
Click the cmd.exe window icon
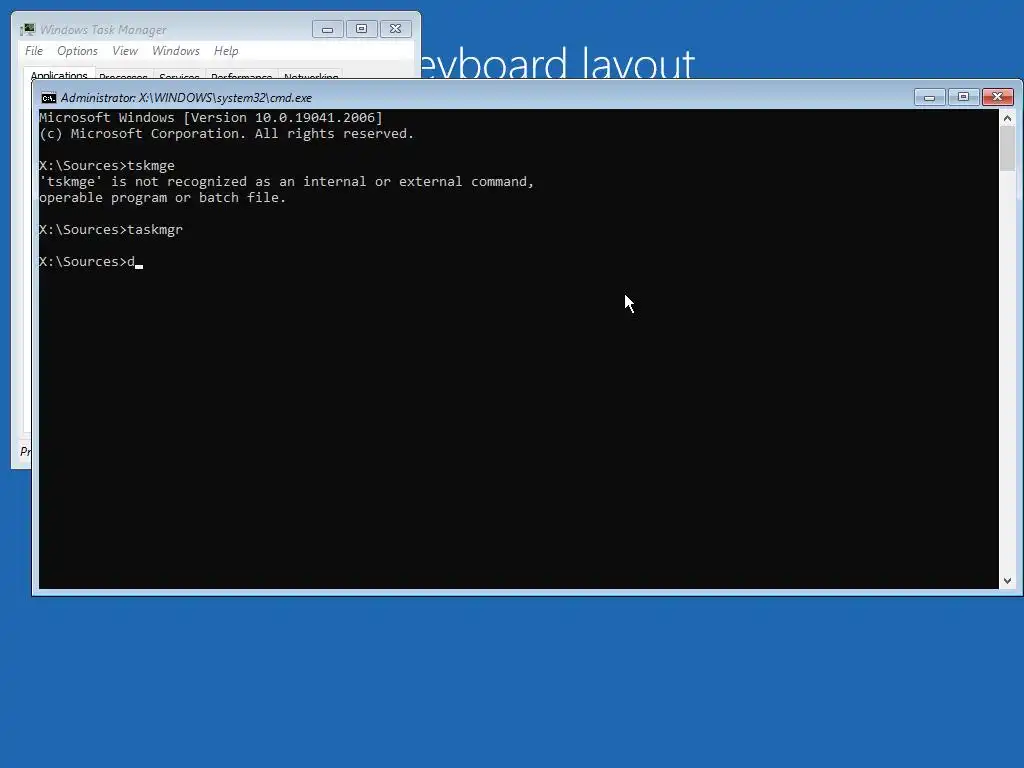(x=48, y=98)
